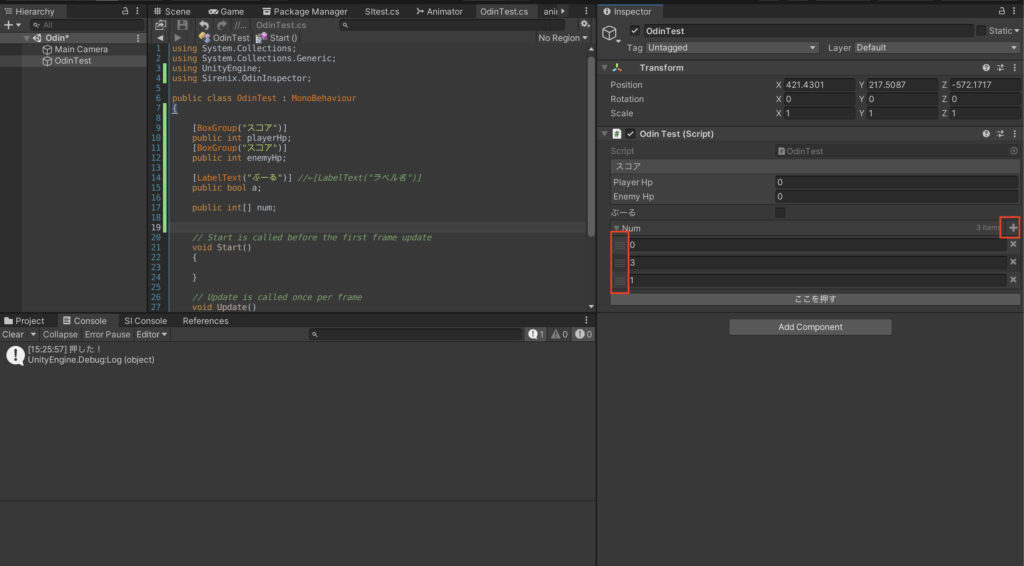Image resolution: width=1024 pixels, height=566 pixels.
Task: Add item to Num array
Action: pos(1013,227)
